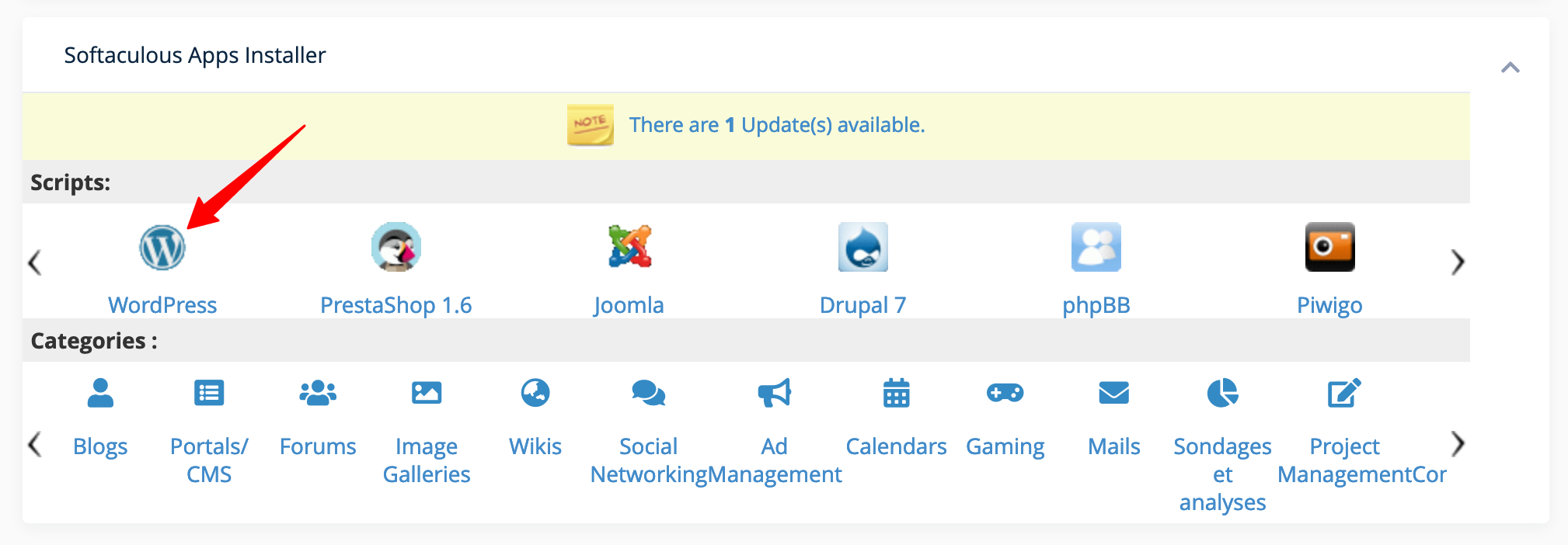The image size is (1568, 545).
Task: Open the Calendars category label
Action: click(x=897, y=446)
